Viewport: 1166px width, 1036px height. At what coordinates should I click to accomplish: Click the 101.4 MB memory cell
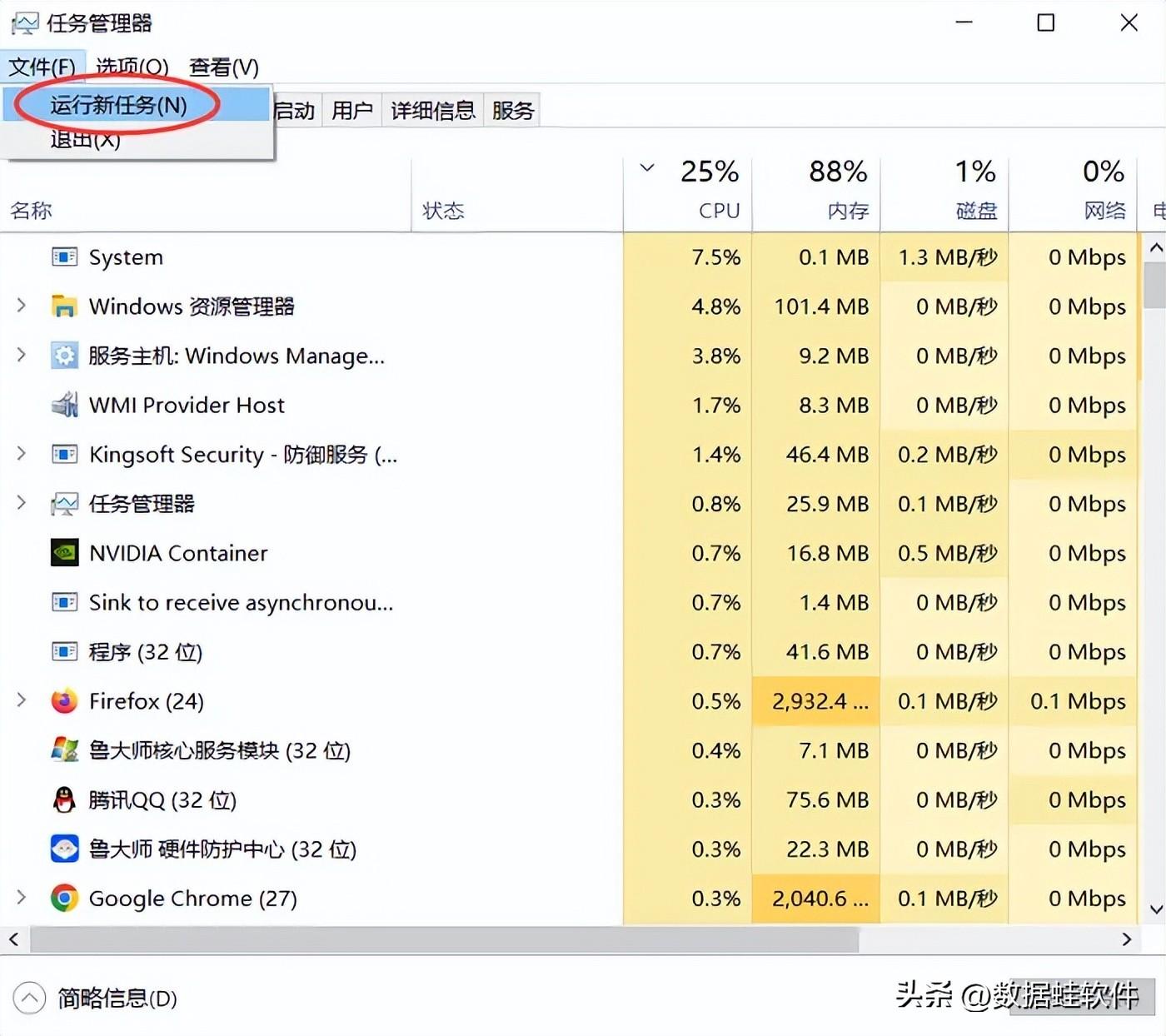tap(816, 306)
